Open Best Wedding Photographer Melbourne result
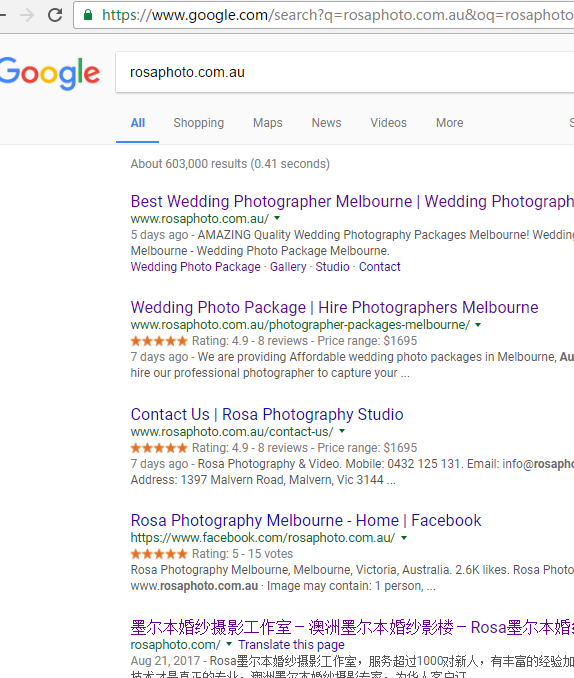Image resolution: width=574 pixels, height=678 pixels. click(x=352, y=201)
